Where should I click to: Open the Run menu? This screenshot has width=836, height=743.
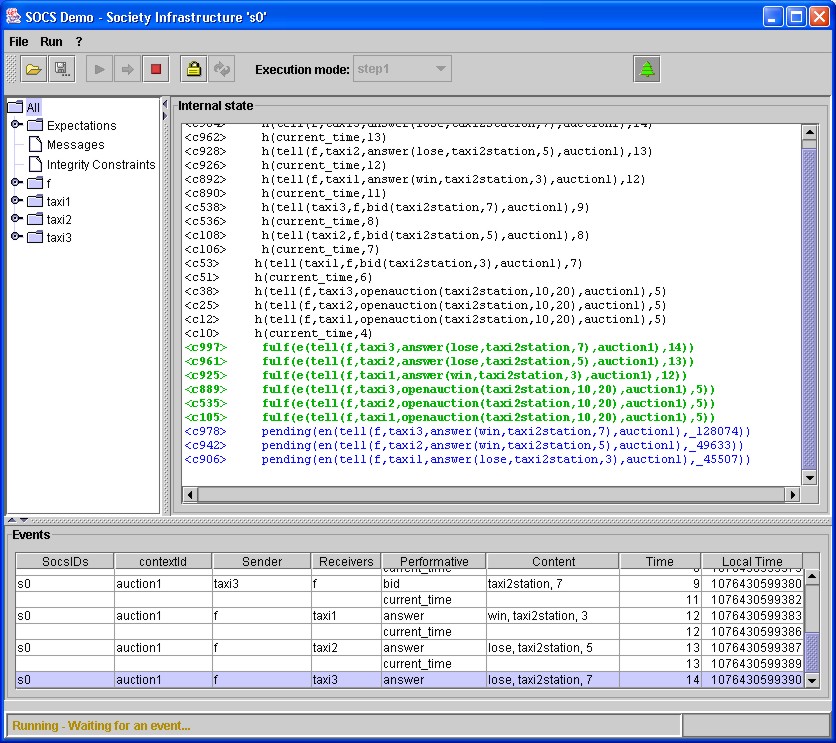51,42
